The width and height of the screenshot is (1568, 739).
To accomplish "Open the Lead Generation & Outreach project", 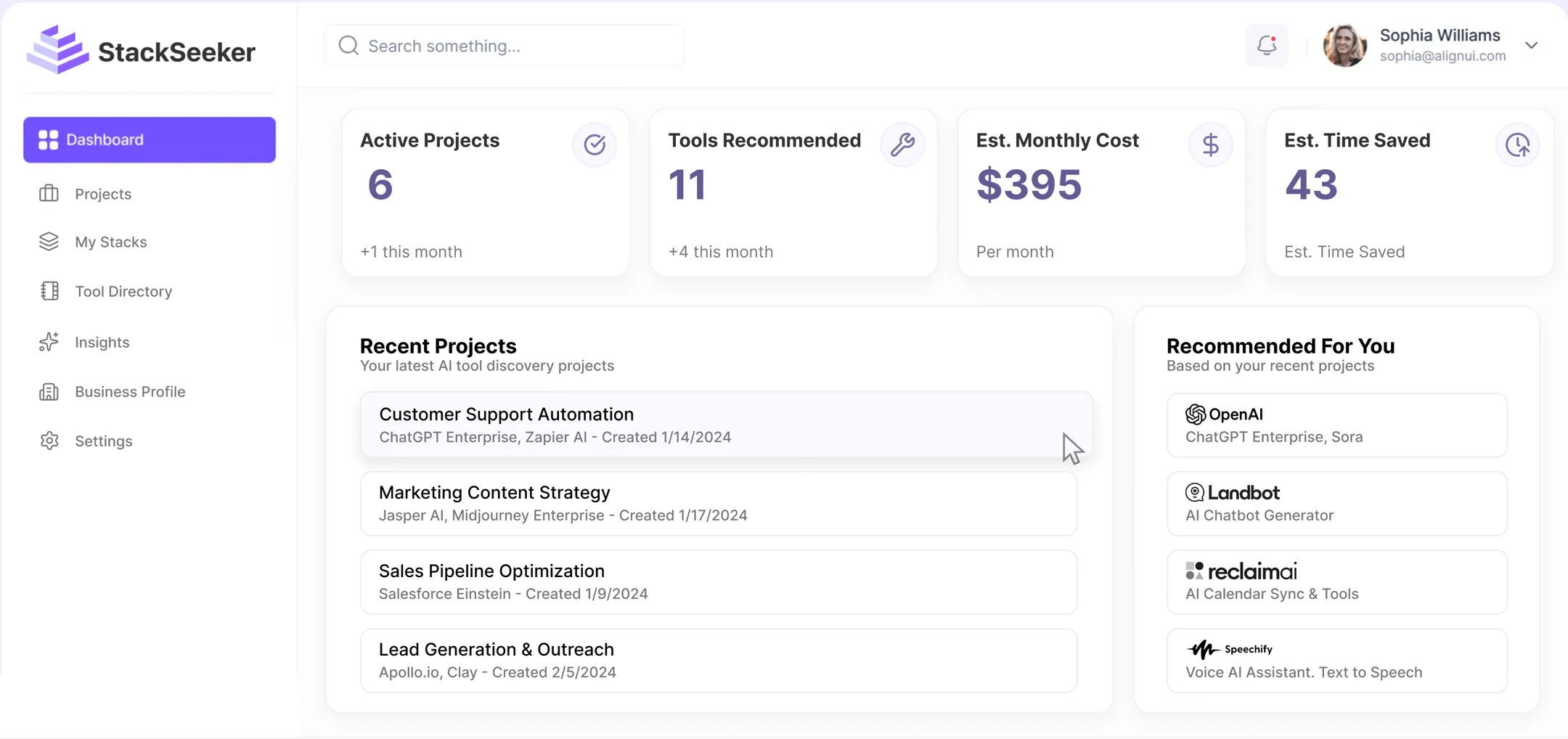I will 719,660.
